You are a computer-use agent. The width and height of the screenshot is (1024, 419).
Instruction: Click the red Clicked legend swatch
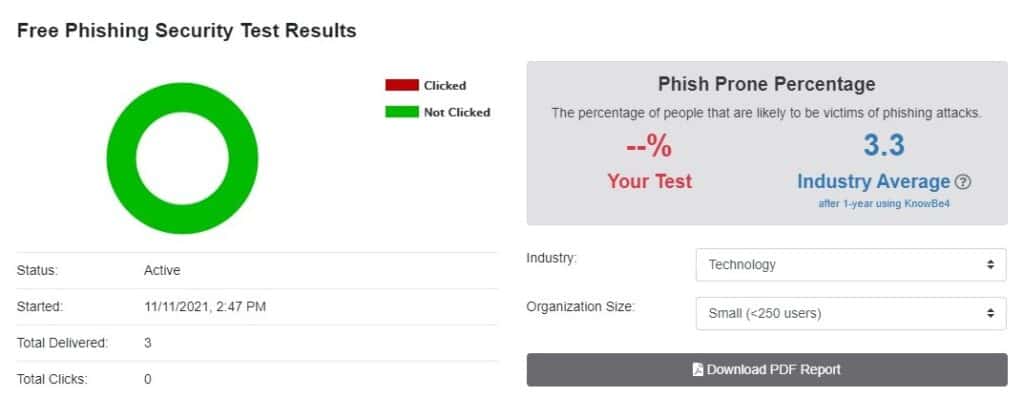click(x=402, y=85)
